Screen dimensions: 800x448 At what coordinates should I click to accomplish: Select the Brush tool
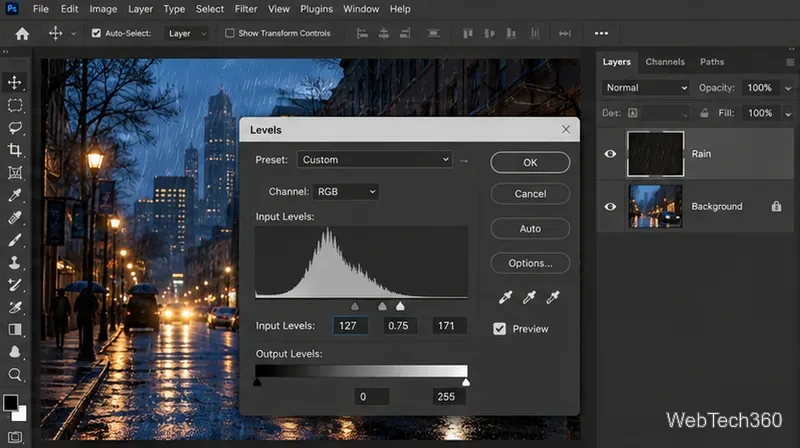pos(15,240)
